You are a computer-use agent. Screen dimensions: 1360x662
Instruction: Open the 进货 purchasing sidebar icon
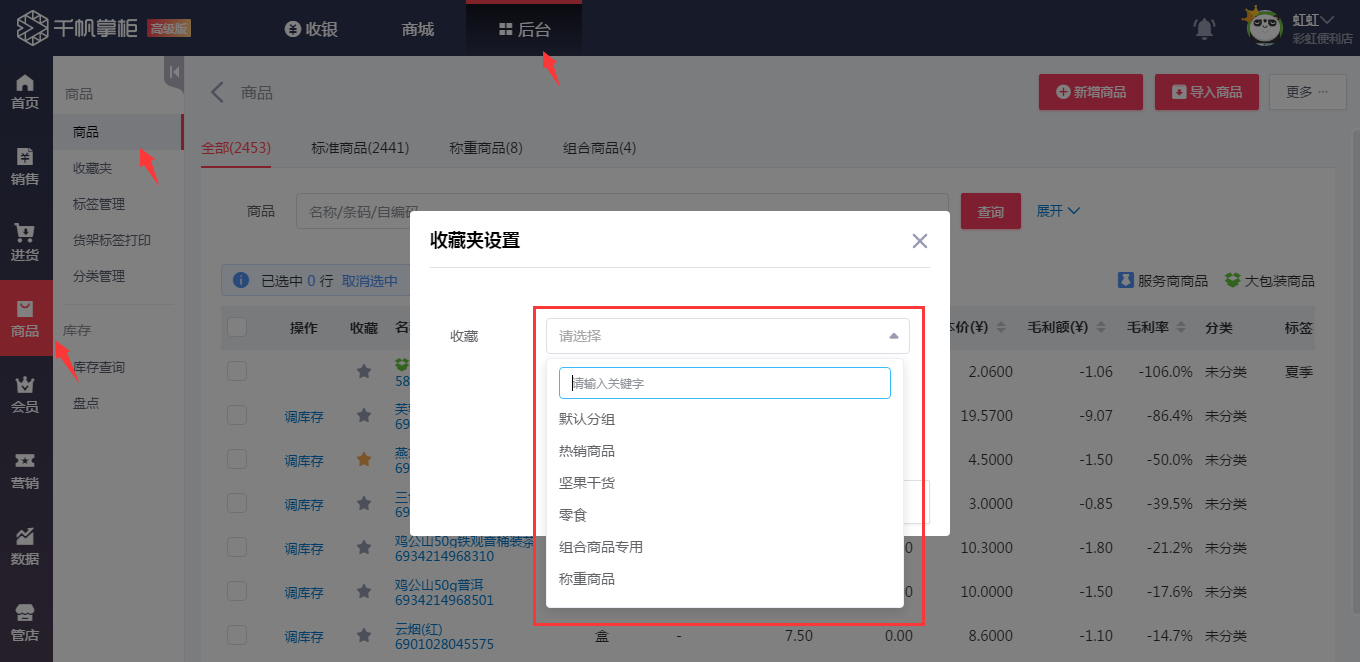[26, 240]
